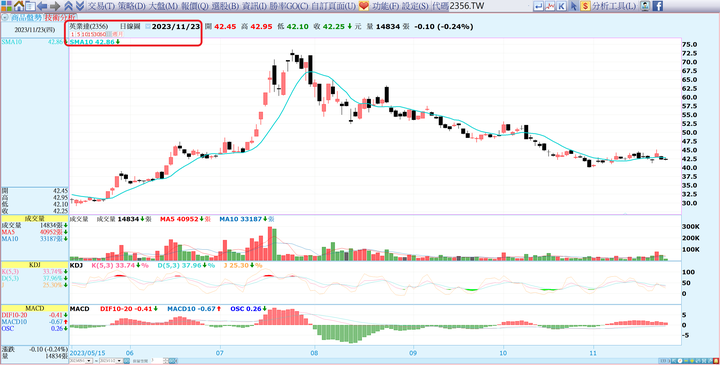Image resolution: width=720 pixels, height=365 pixels.
Task: Go to the Home page icon
Action: point(19,6)
